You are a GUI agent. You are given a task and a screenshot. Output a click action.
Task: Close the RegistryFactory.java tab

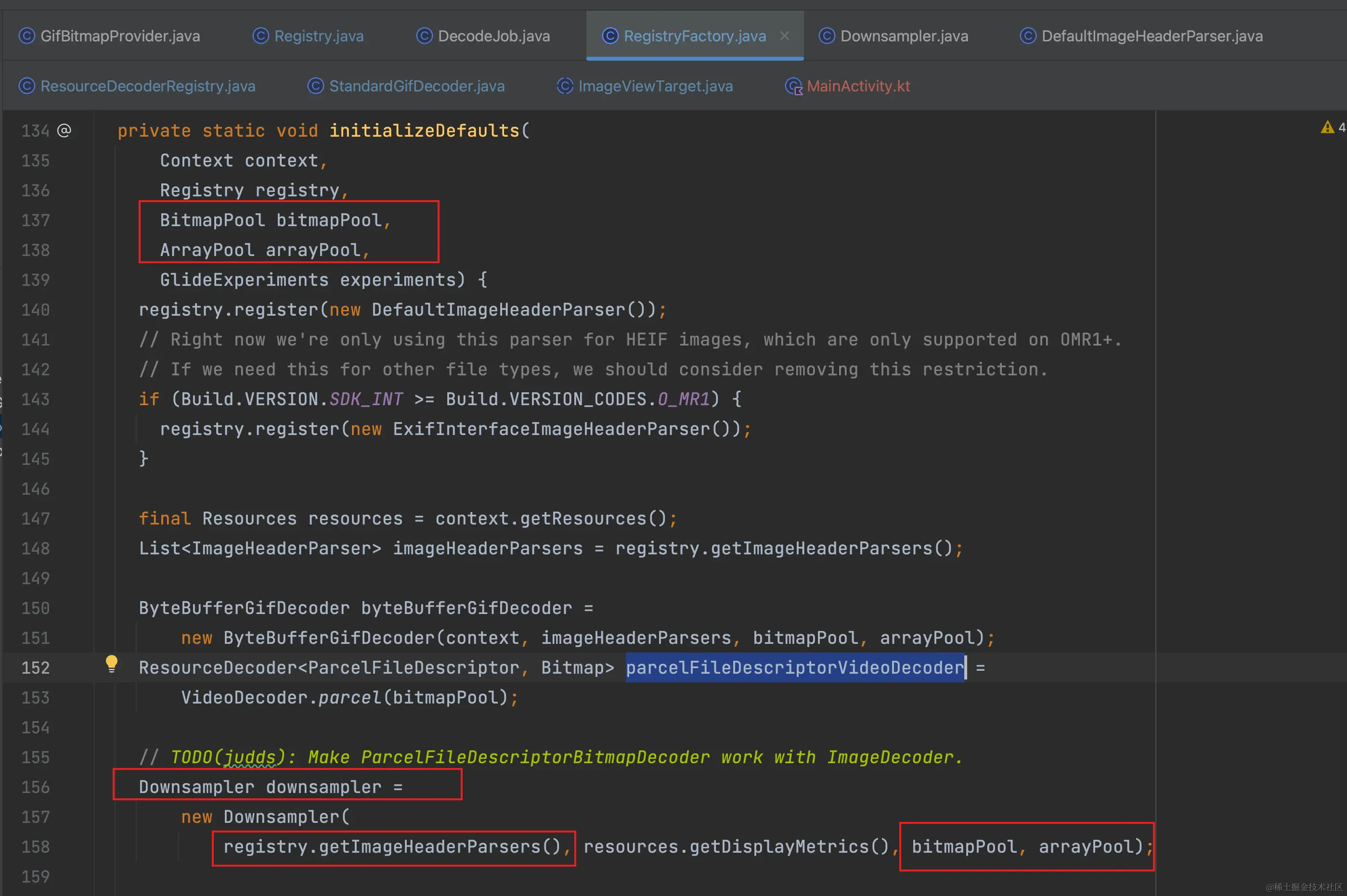785,36
